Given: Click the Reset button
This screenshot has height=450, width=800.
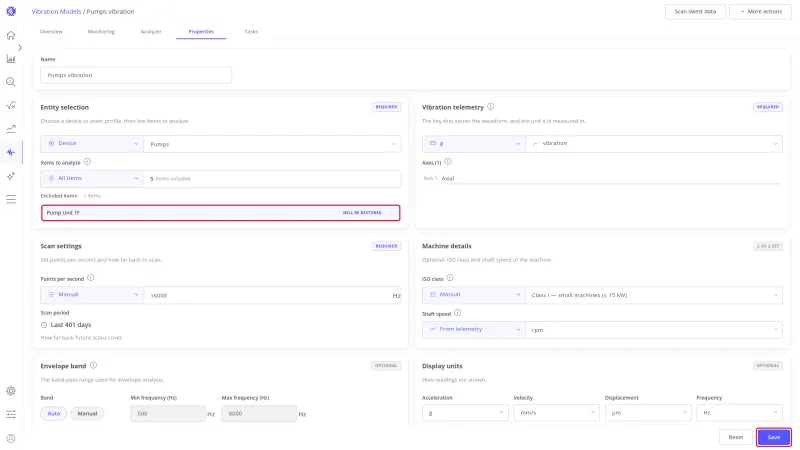Looking at the screenshot, I should [x=736, y=437].
